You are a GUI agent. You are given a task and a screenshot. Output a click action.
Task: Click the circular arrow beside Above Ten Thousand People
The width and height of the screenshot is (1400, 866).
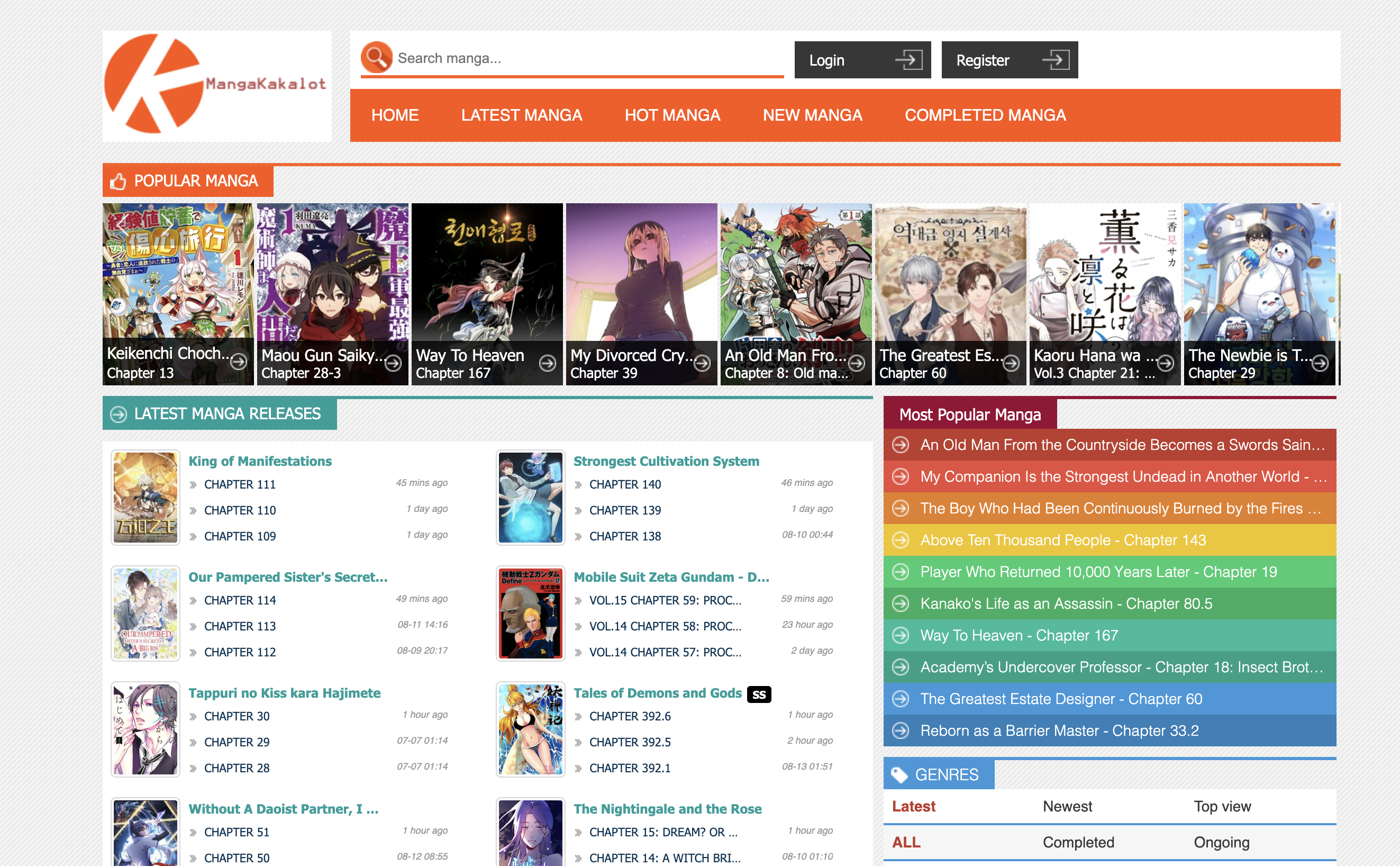(902, 539)
